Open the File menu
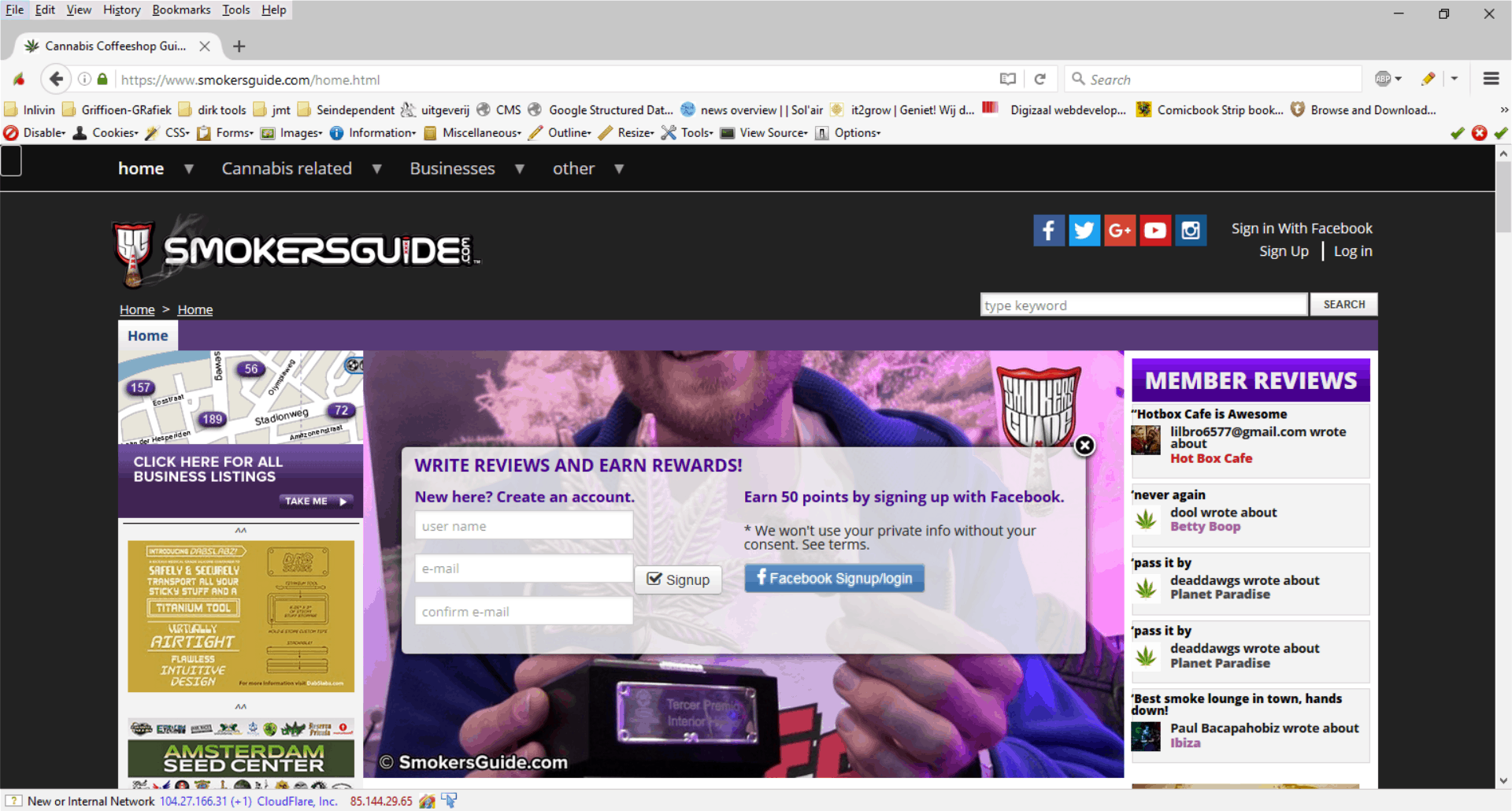 (x=14, y=9)
